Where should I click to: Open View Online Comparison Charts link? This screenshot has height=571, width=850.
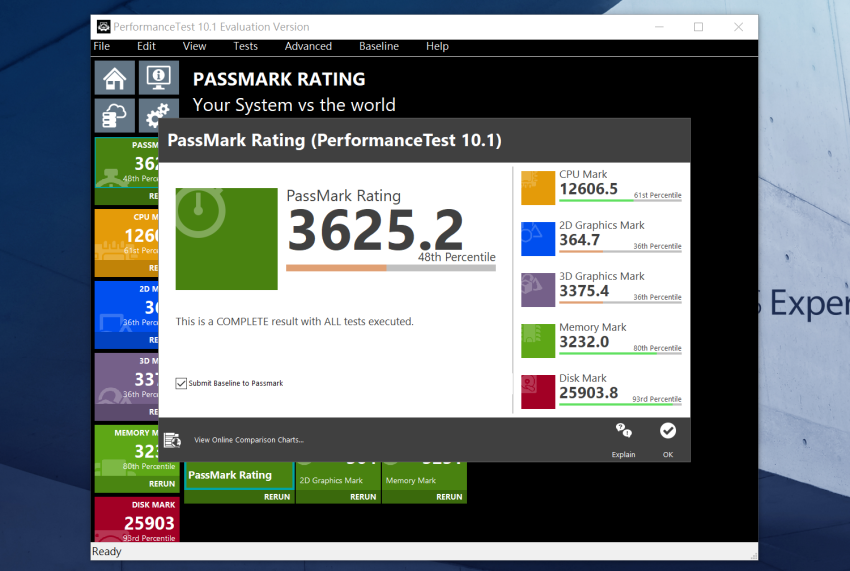249,440
